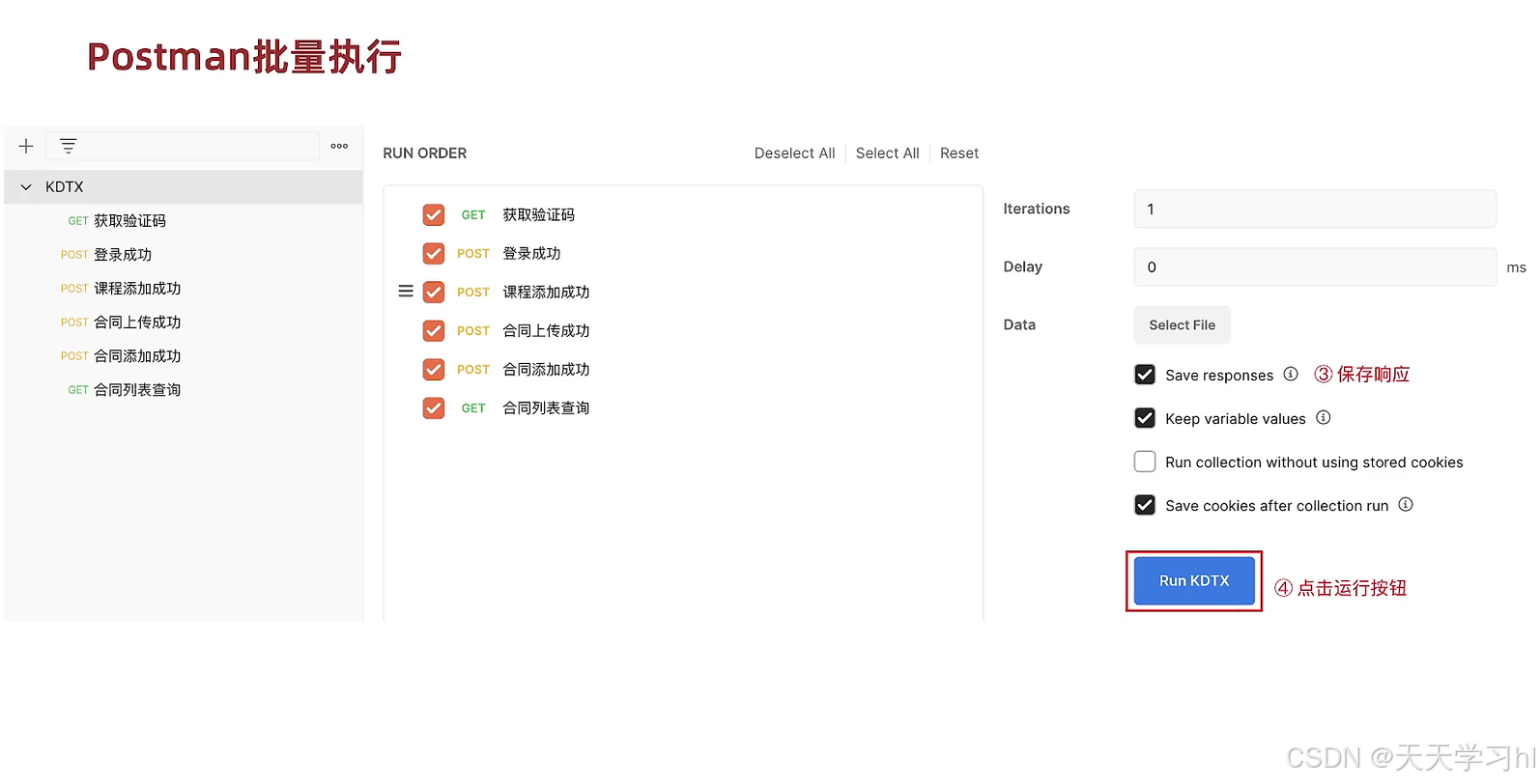Uncheck 合同列表查询 in run order
1540x784 pixels.
click(x=434, y=407)
